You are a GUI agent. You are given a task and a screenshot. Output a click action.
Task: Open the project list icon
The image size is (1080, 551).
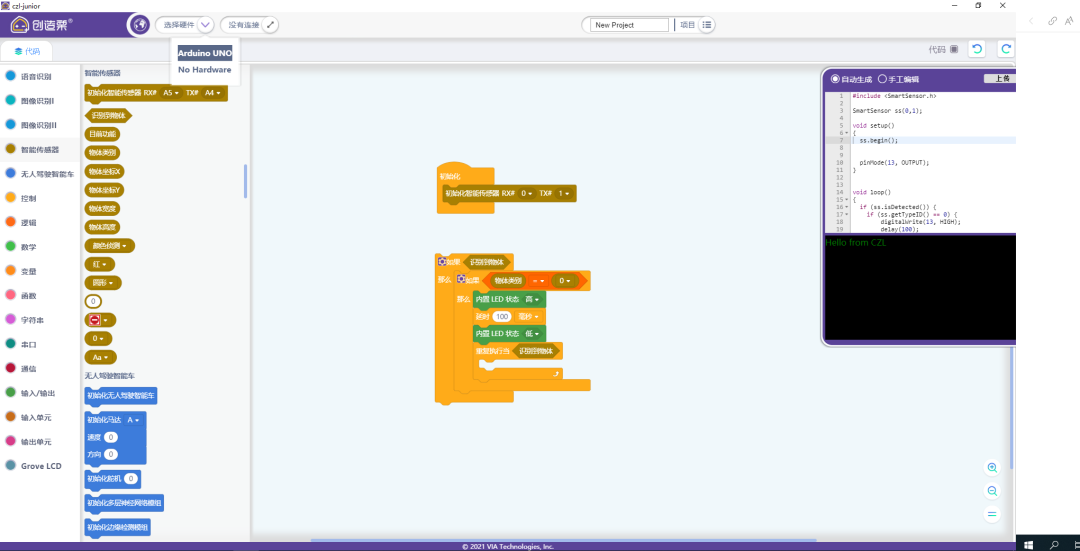pos(707,25)
